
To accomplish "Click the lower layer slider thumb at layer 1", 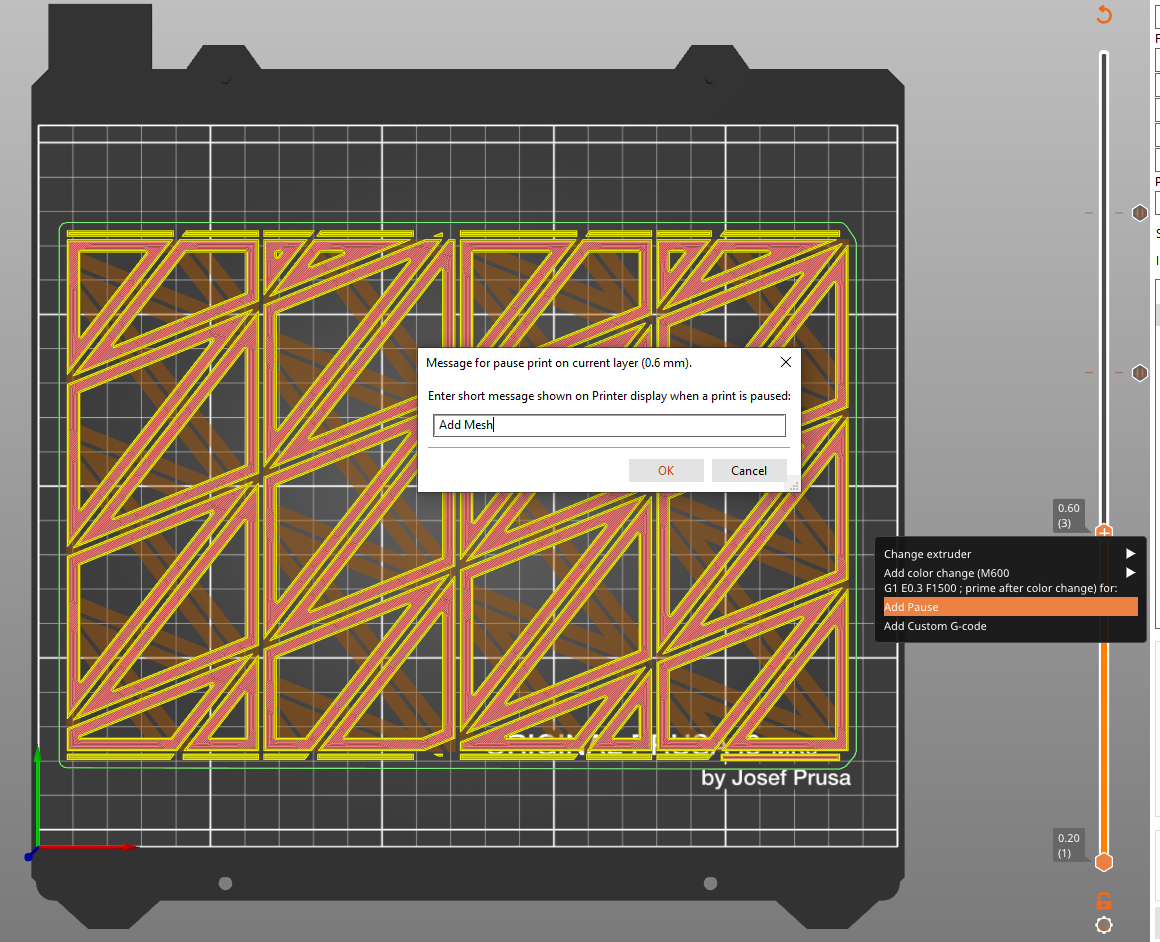I will (1103, 861).
